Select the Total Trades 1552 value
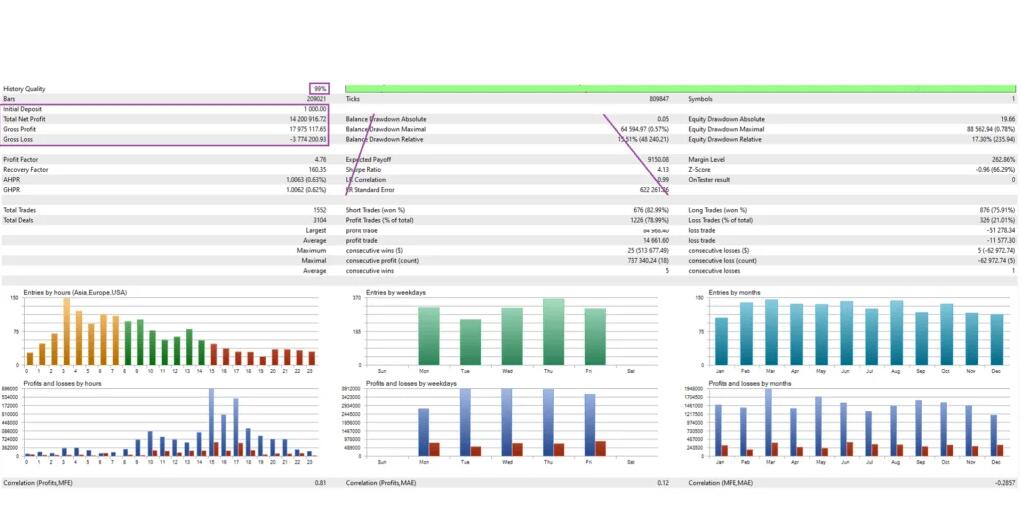 [317, 210]
